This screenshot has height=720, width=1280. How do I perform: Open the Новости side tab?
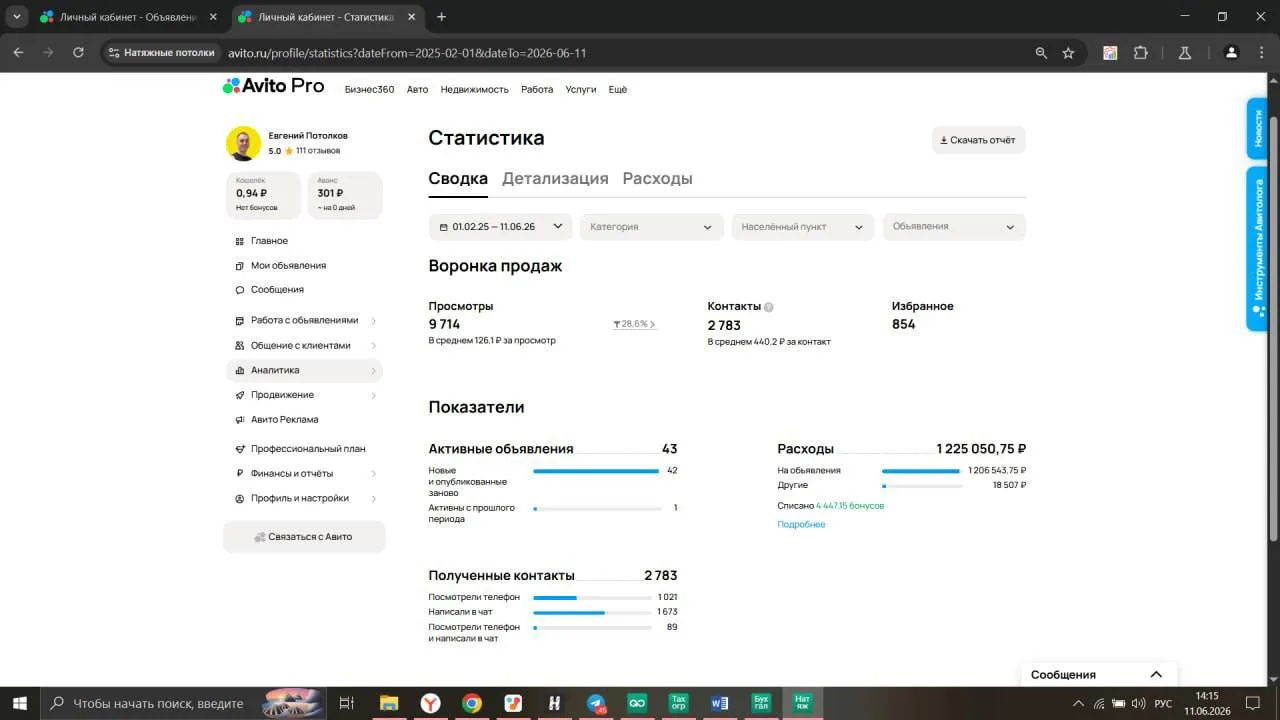(1258, 128)
